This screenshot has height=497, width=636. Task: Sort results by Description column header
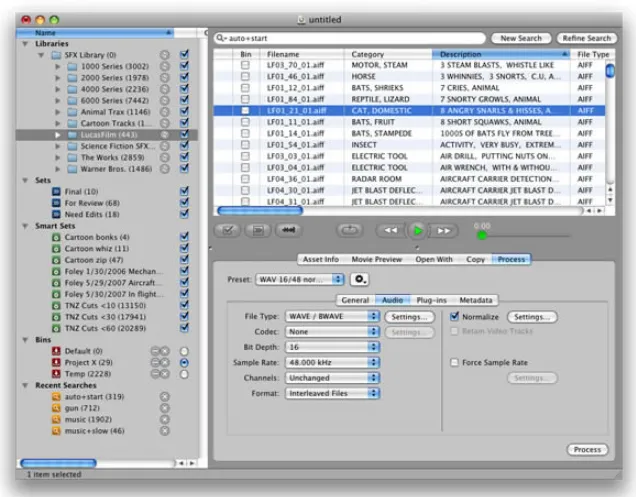point(501,54)
